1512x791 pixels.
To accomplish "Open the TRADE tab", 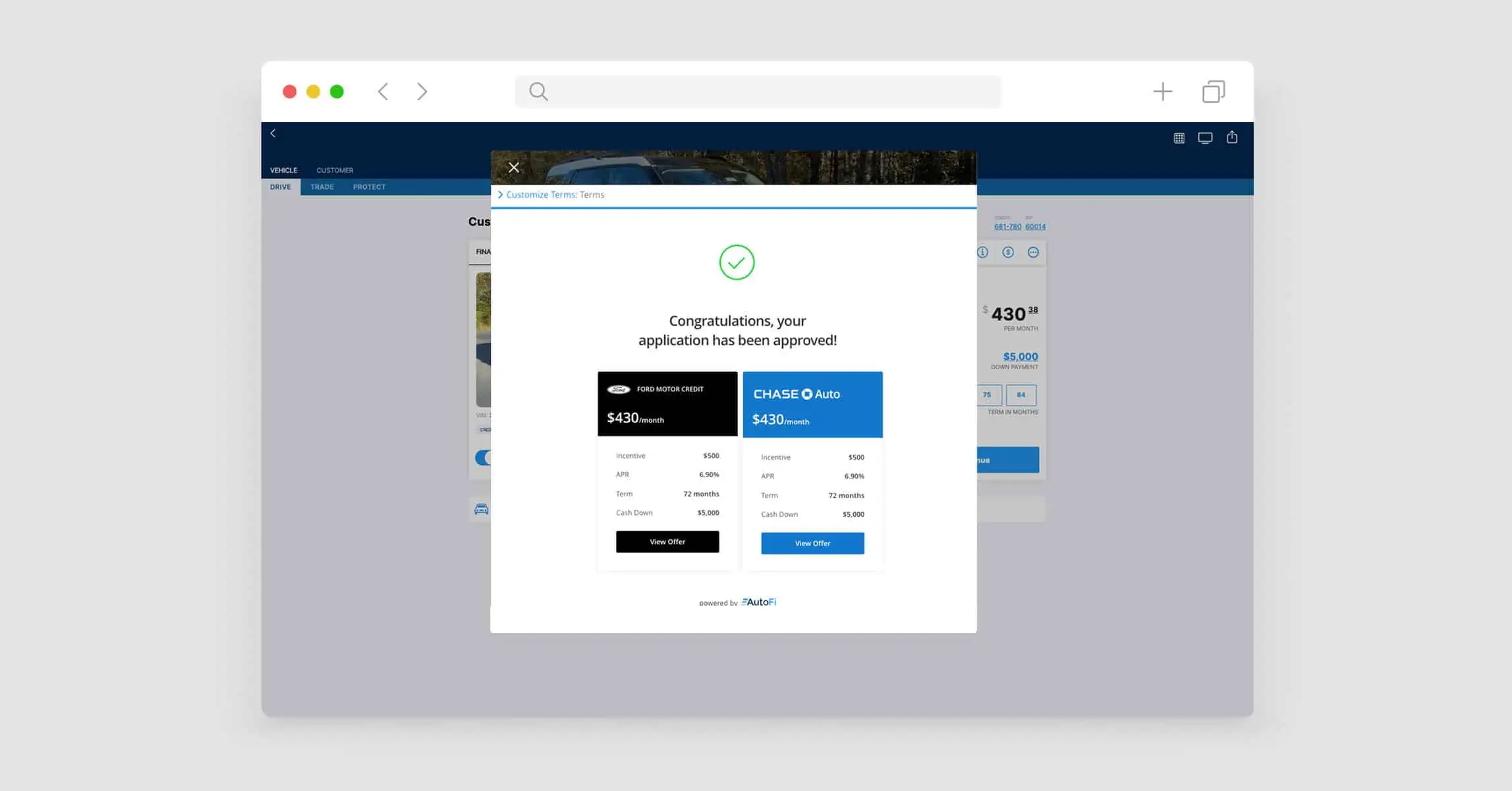I will coord(322,187).
